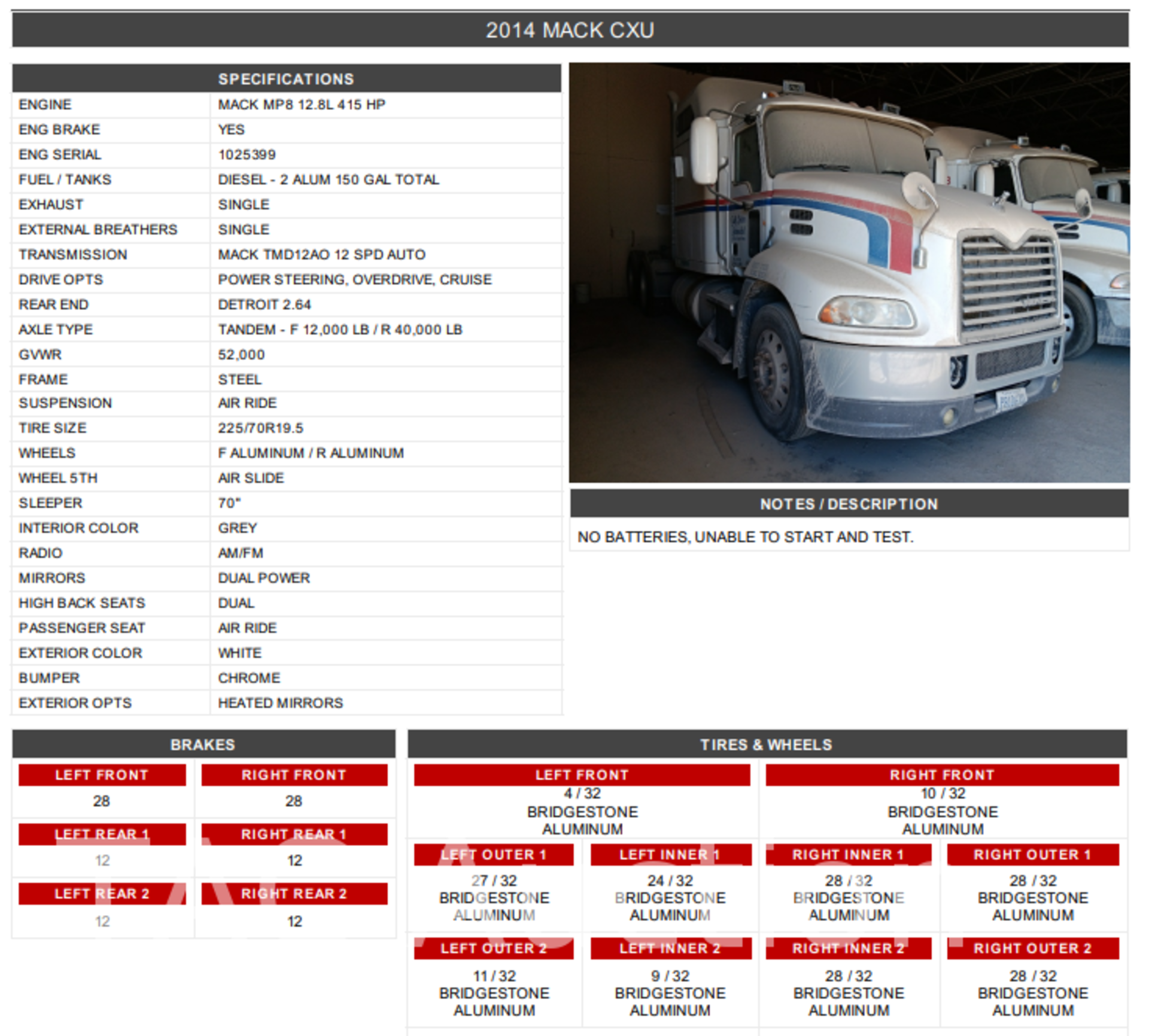1149x1036 pixels.
Task: Select the LEFT REAR 1 brake label
Action: pos(102,834)
